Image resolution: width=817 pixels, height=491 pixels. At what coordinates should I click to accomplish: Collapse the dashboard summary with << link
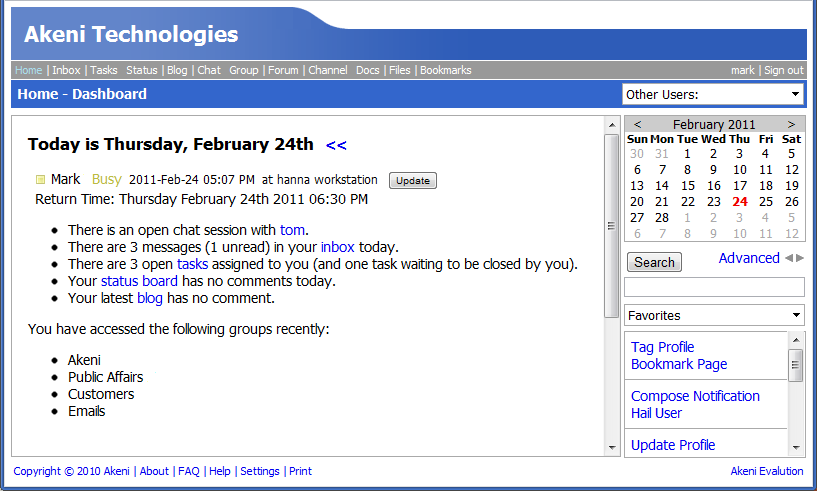coord(336,145)
